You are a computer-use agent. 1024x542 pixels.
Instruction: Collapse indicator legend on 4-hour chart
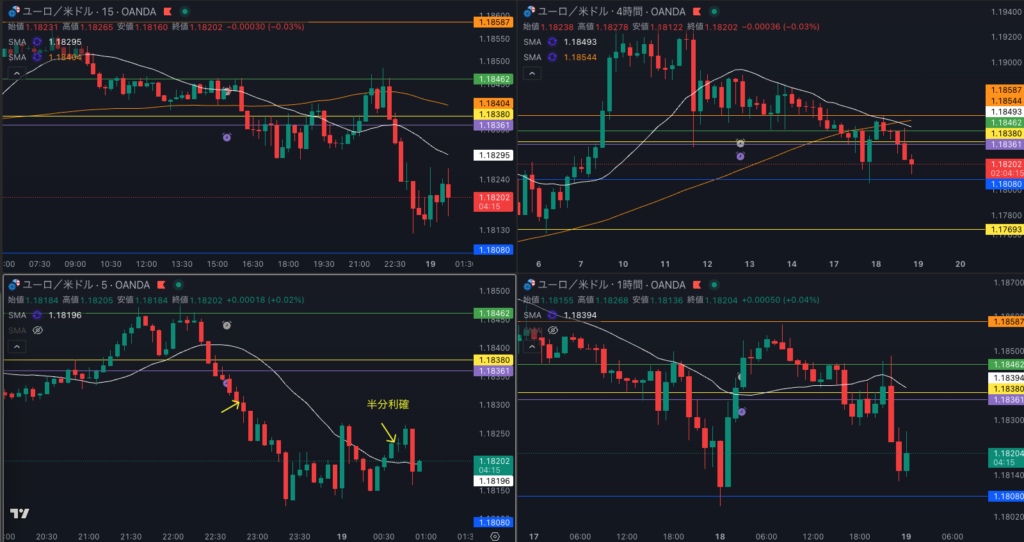532,73
